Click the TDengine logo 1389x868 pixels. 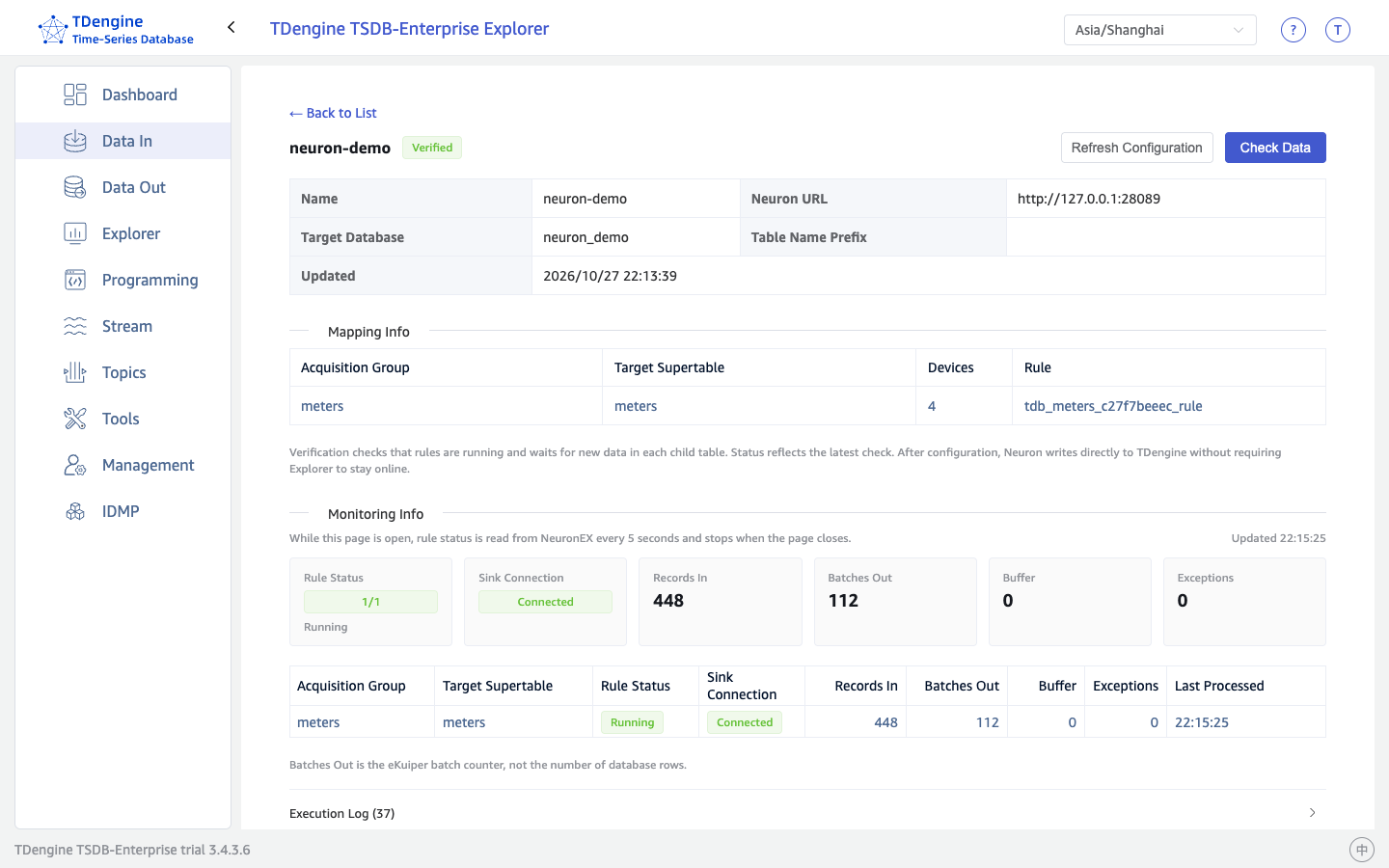(116, 30)
